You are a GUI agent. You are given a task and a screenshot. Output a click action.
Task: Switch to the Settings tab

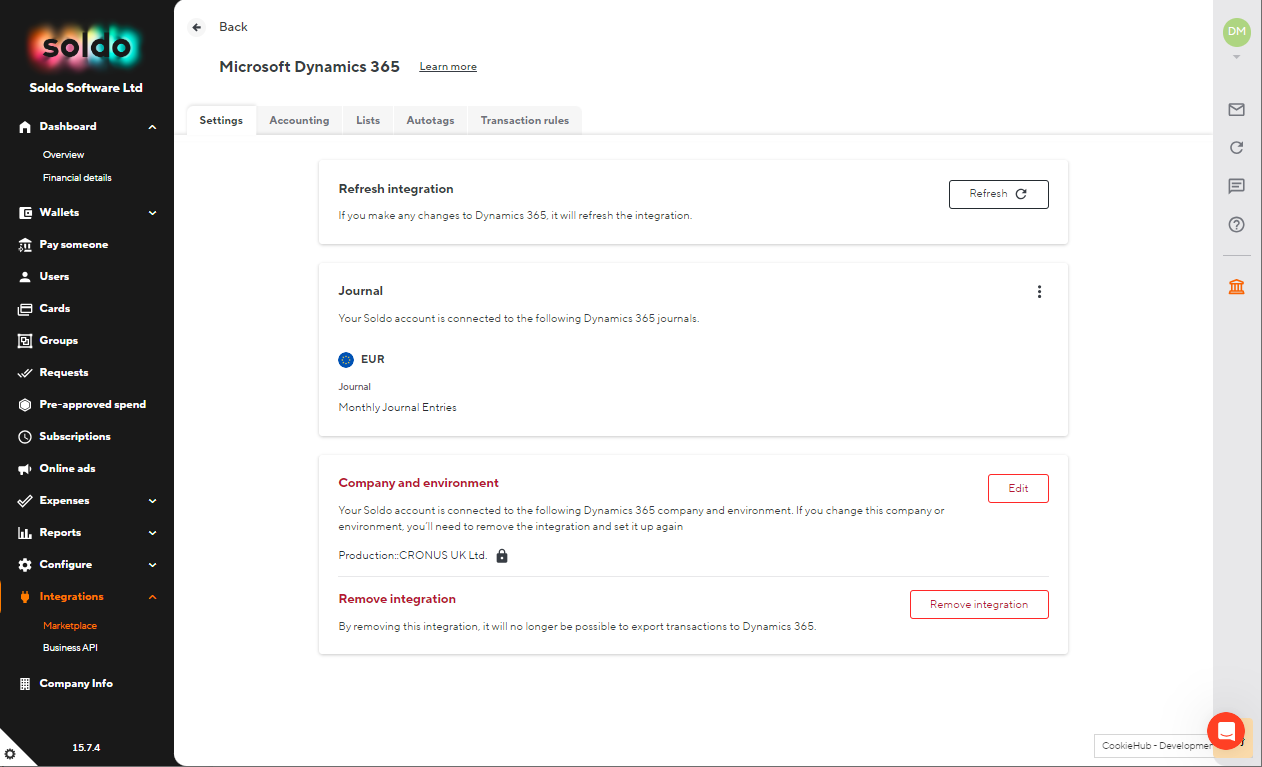point(221,120)
